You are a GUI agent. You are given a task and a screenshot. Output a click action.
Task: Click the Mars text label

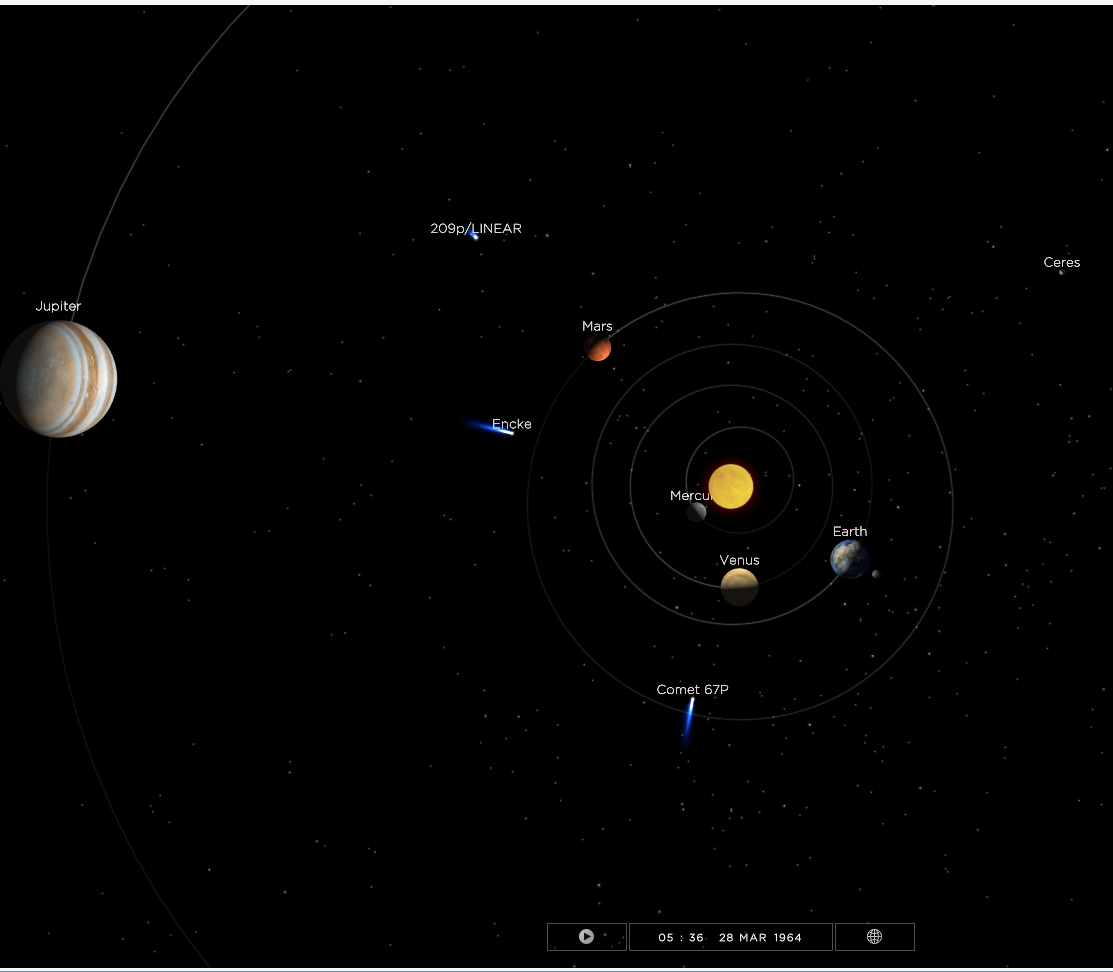point(597,326)
